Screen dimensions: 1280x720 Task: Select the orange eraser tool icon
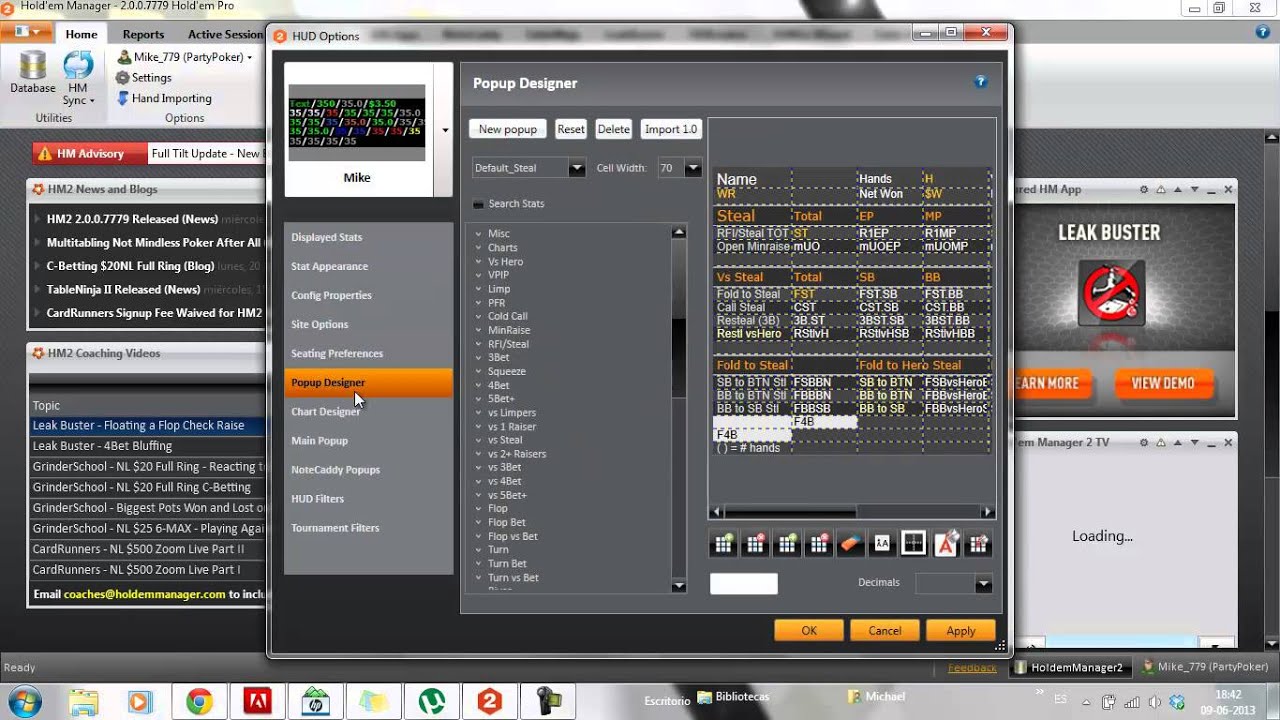point(850,543)
